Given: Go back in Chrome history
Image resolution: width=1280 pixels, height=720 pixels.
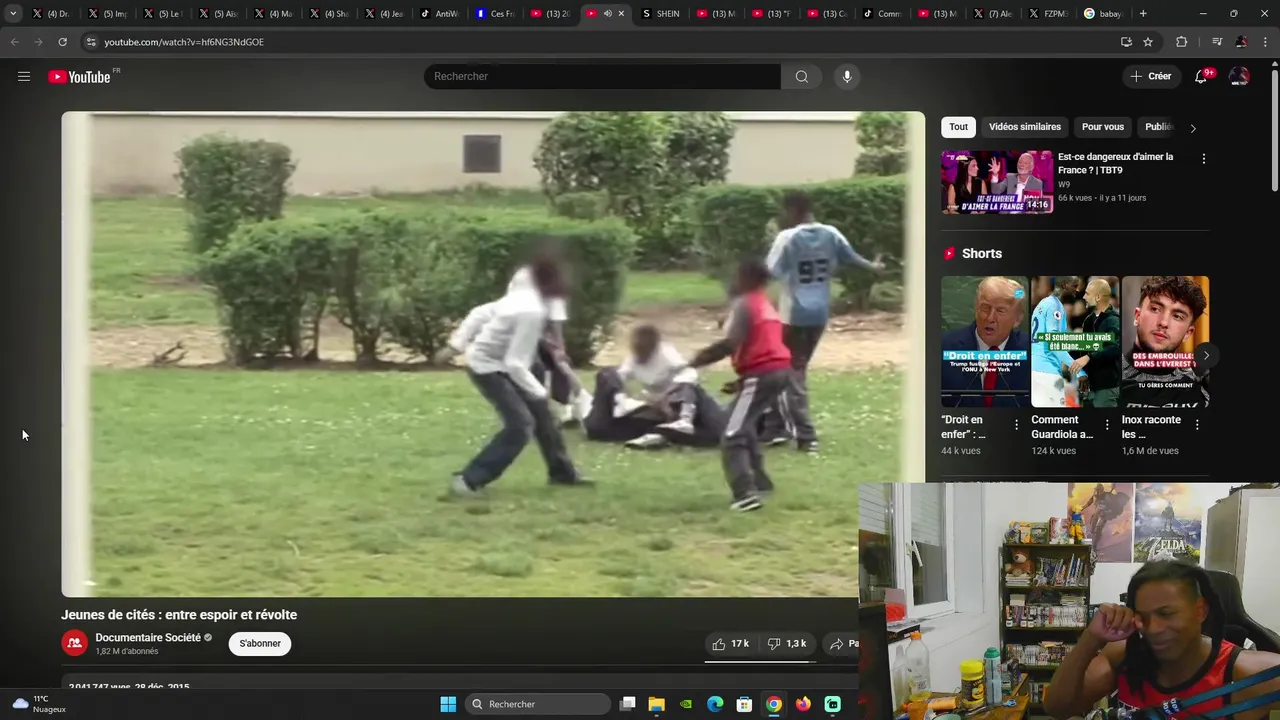Looking at the screenshot, I should [14, 42].
